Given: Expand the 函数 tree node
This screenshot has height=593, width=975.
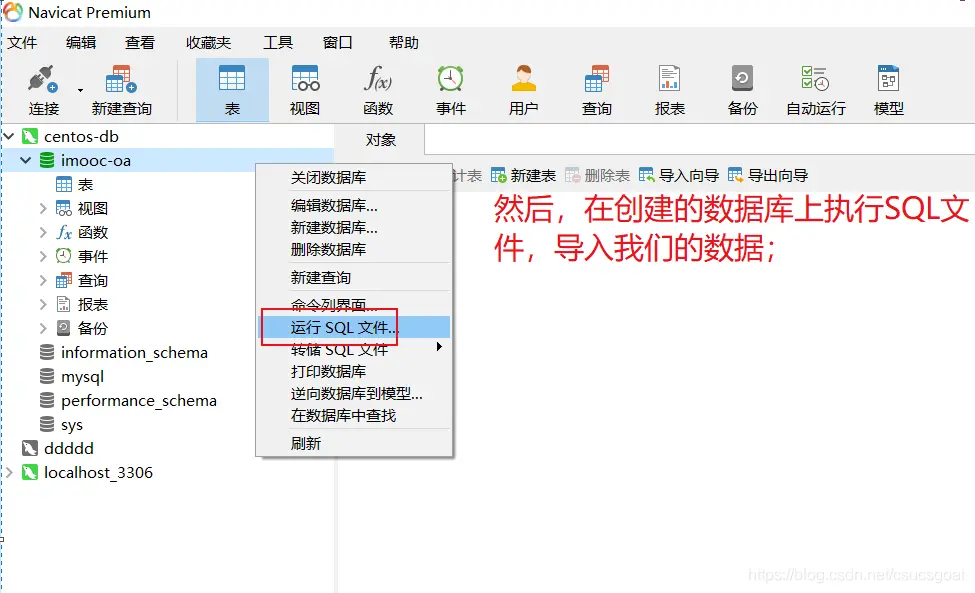Looking at the screenshot, I should tap(43, 232).
